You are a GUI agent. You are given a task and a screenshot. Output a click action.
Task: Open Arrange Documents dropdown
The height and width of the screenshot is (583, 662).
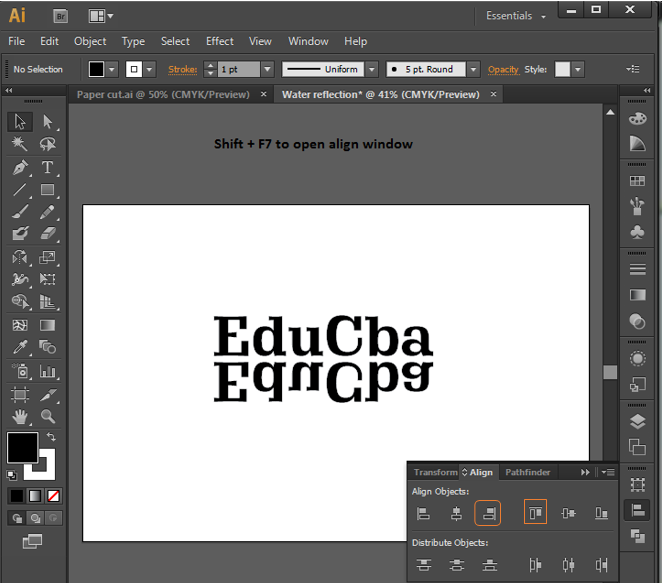[x=101, y=16]
